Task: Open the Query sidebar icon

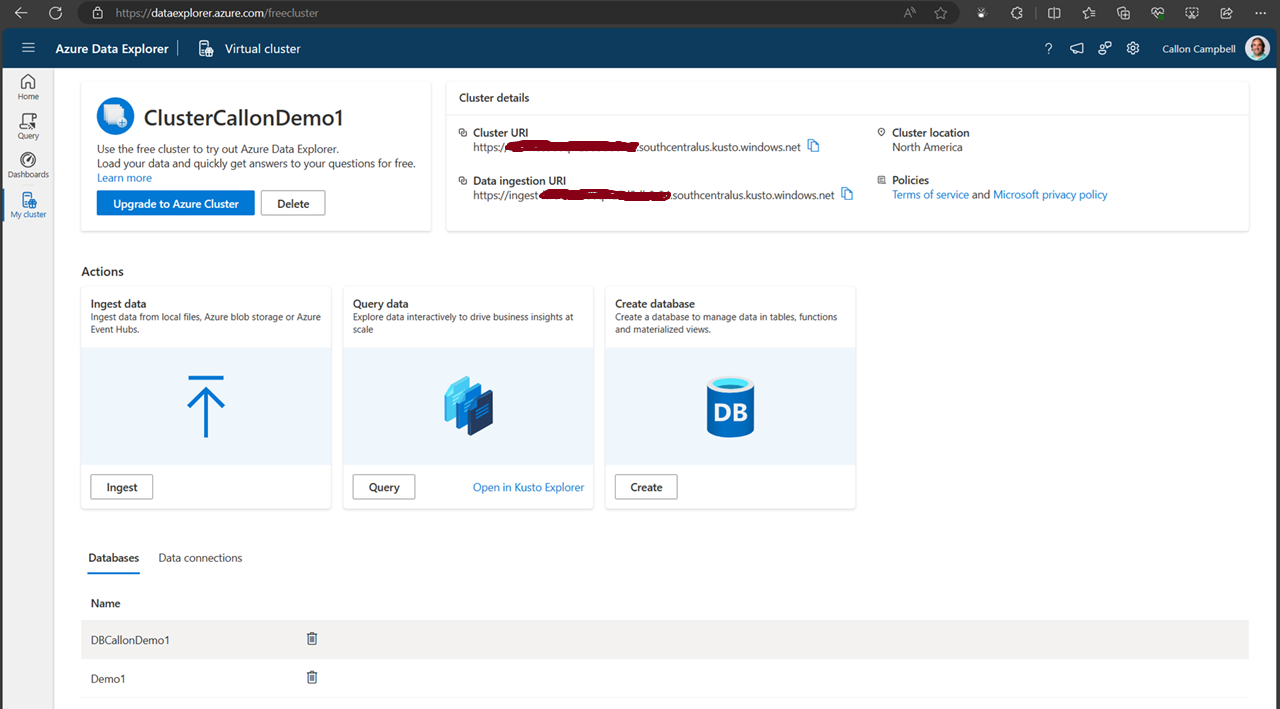Action: point(28,126)
